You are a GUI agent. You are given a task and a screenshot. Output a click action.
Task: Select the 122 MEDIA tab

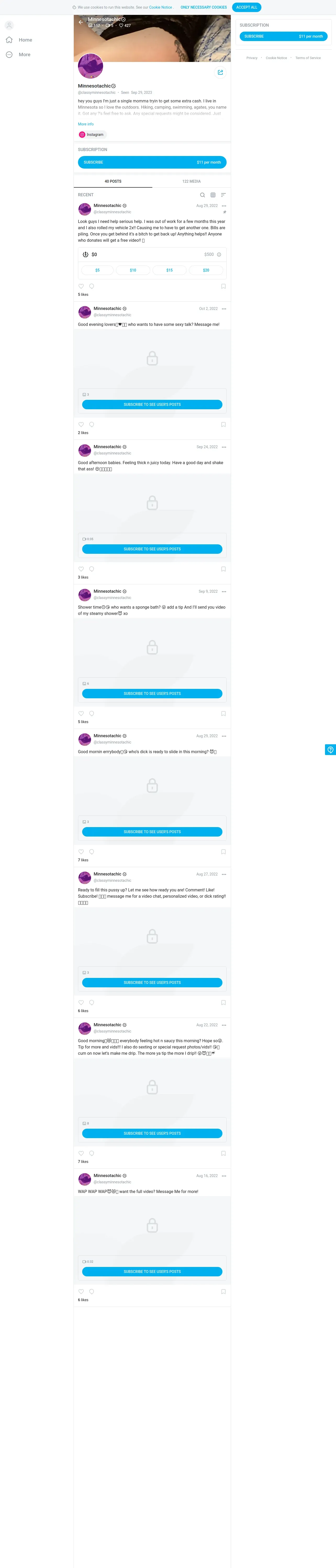click(192, 181)
